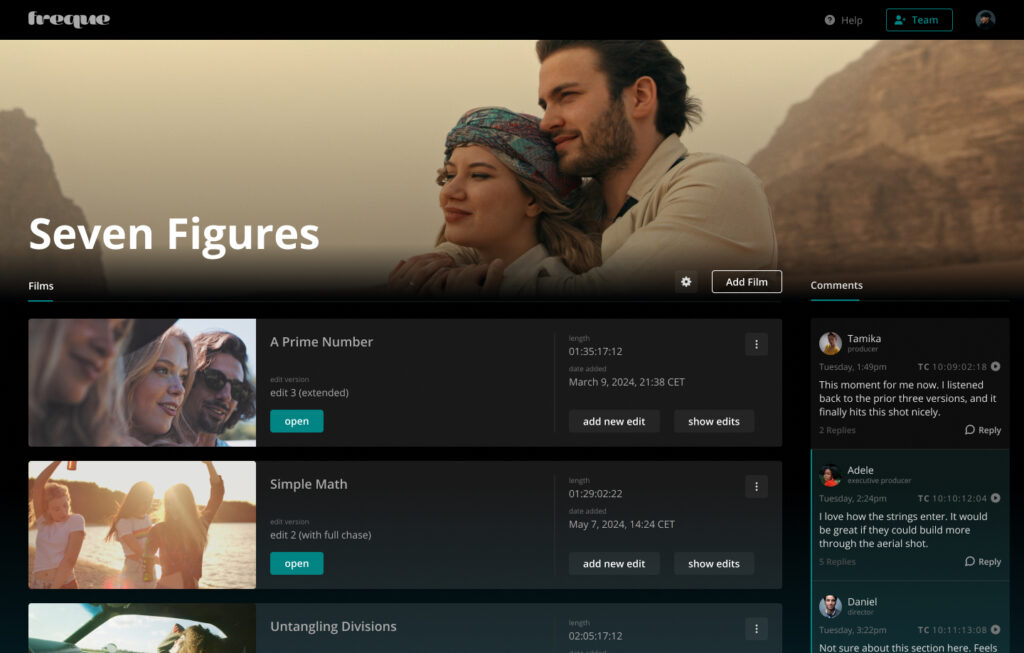Open project settings gear icon
Screen dimensions: 1024x653
click(686, 282)
